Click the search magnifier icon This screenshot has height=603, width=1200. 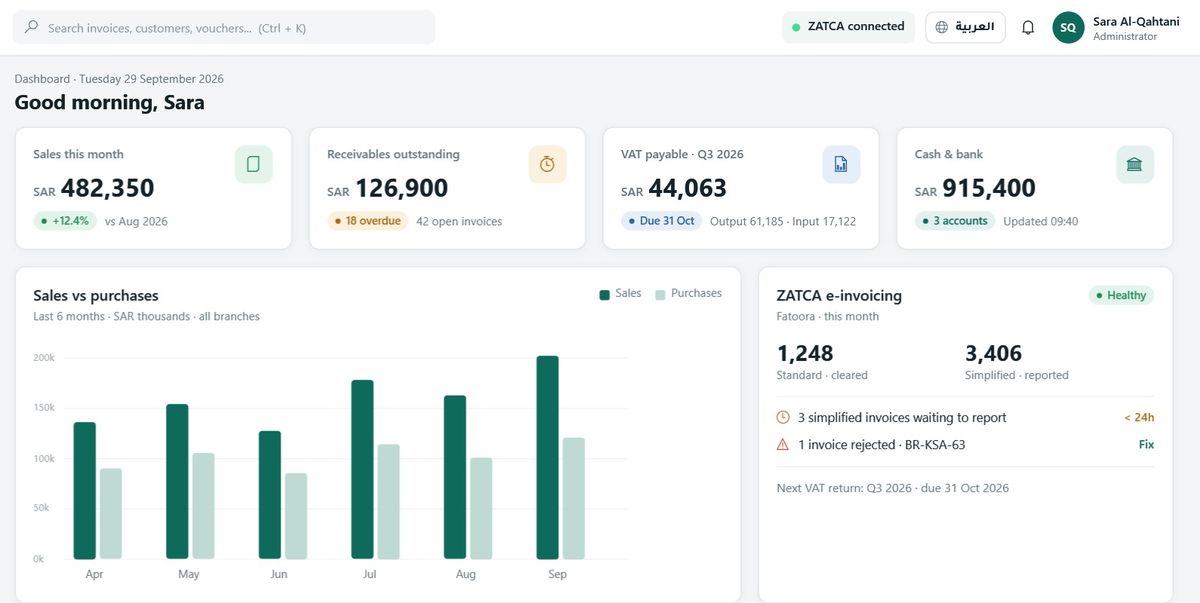pos(32,28)
